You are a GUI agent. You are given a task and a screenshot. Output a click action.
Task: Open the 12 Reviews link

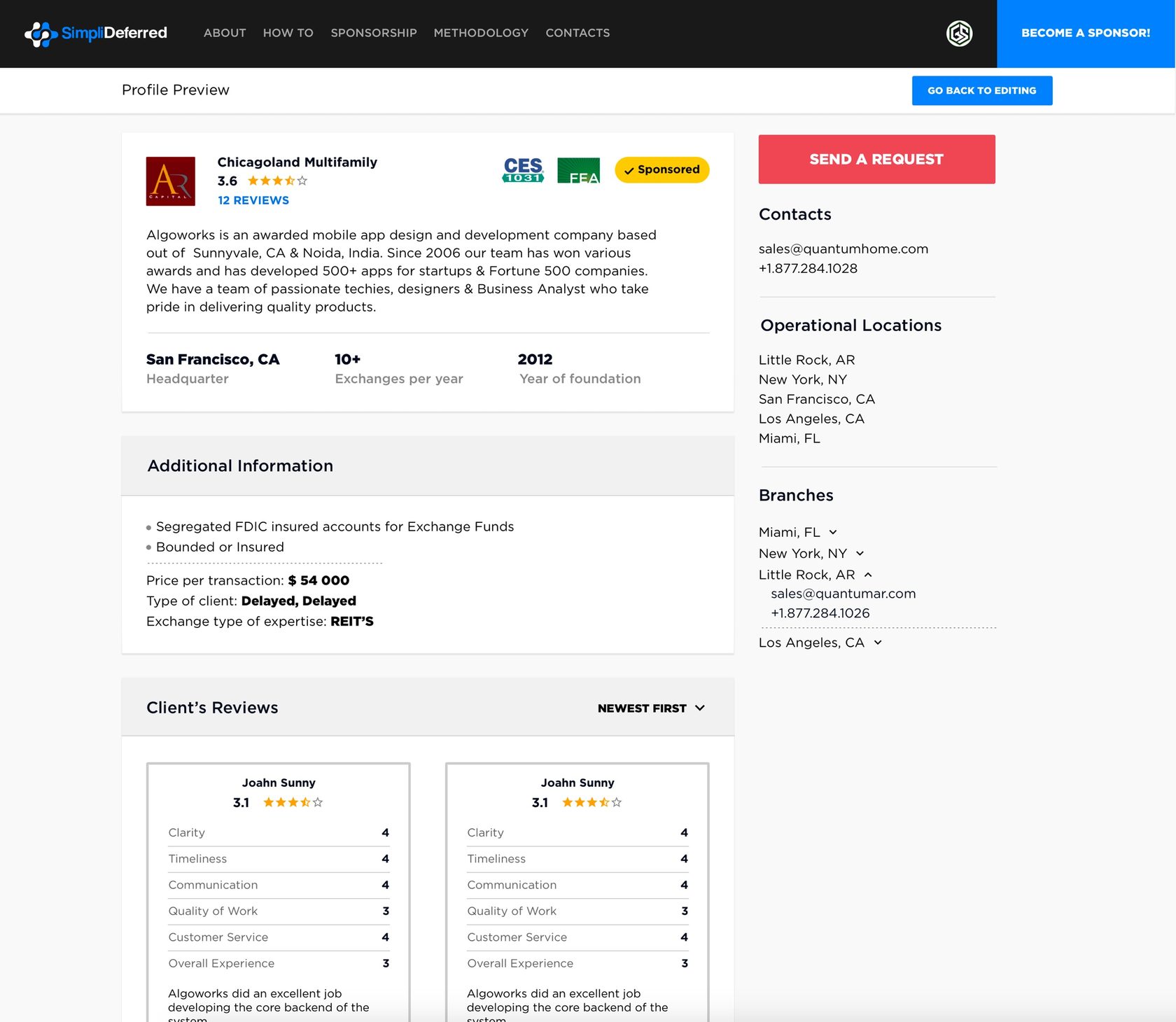point(253,200)
